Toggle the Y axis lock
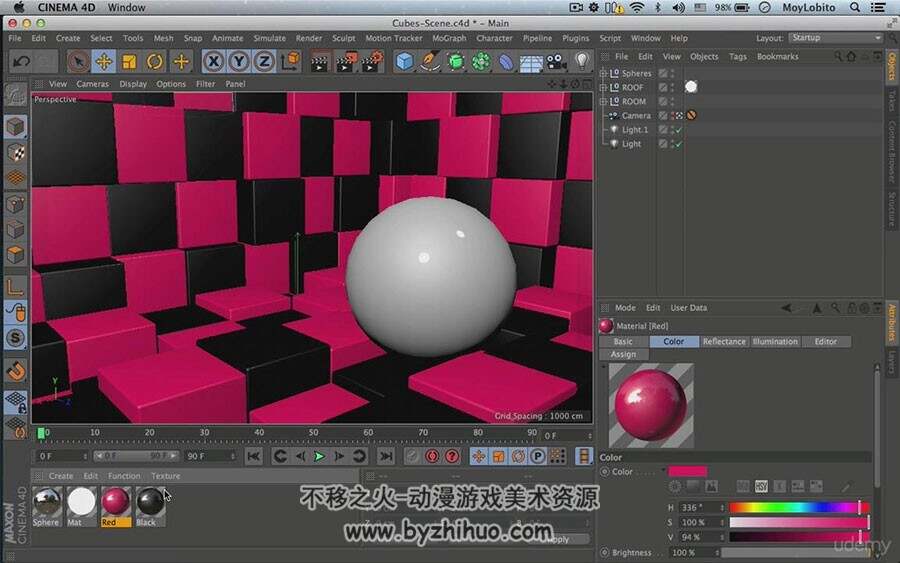The width and height of the screenshot is (900, 563). click(x=239, y=61)
